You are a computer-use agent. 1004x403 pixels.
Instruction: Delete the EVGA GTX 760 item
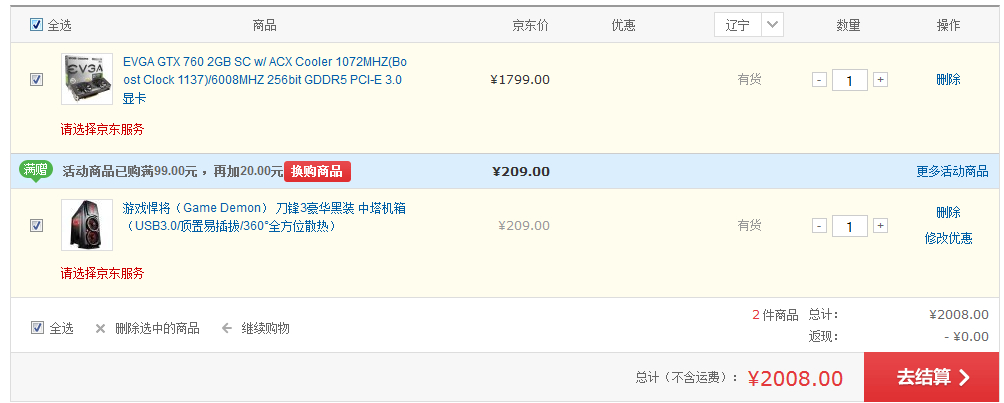tap(948, 79)
